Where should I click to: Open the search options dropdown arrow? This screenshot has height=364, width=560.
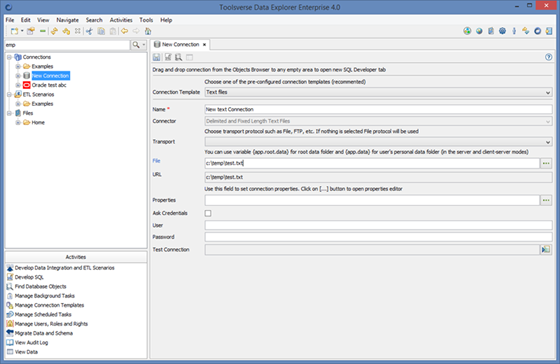144,45
